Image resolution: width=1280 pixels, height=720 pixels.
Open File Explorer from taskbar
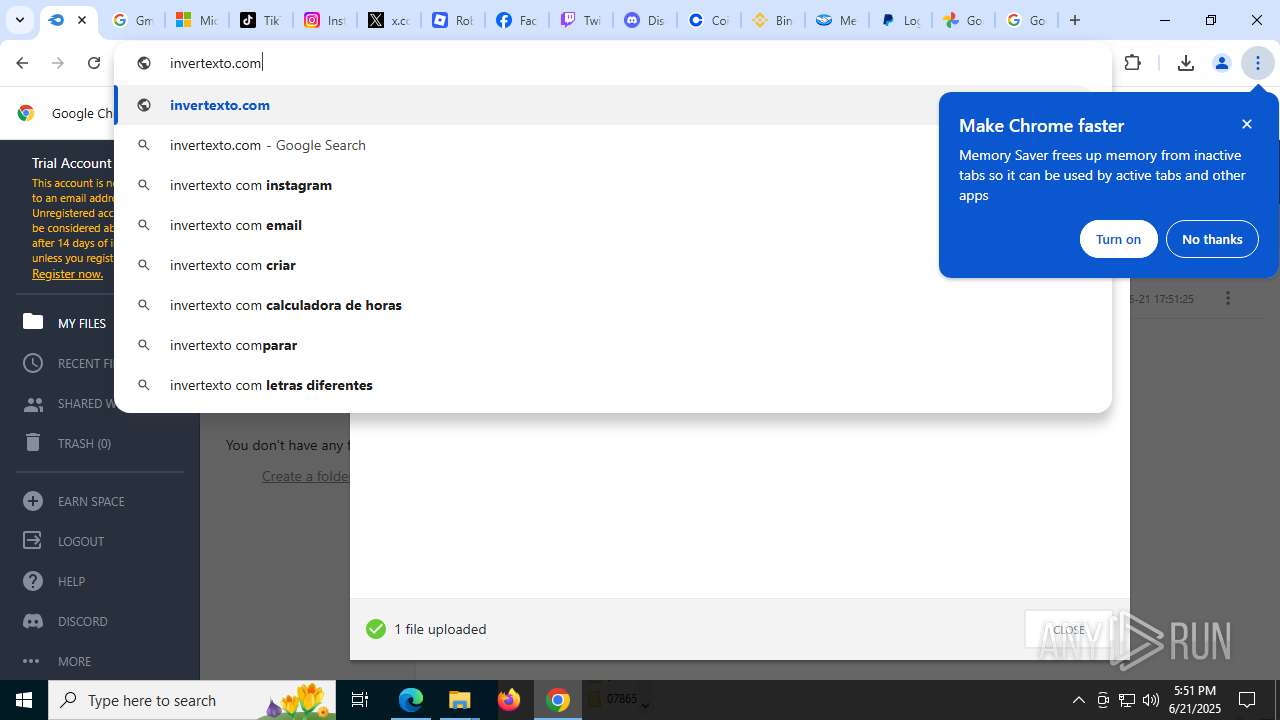pyautogui.click(x=459, y=700)
